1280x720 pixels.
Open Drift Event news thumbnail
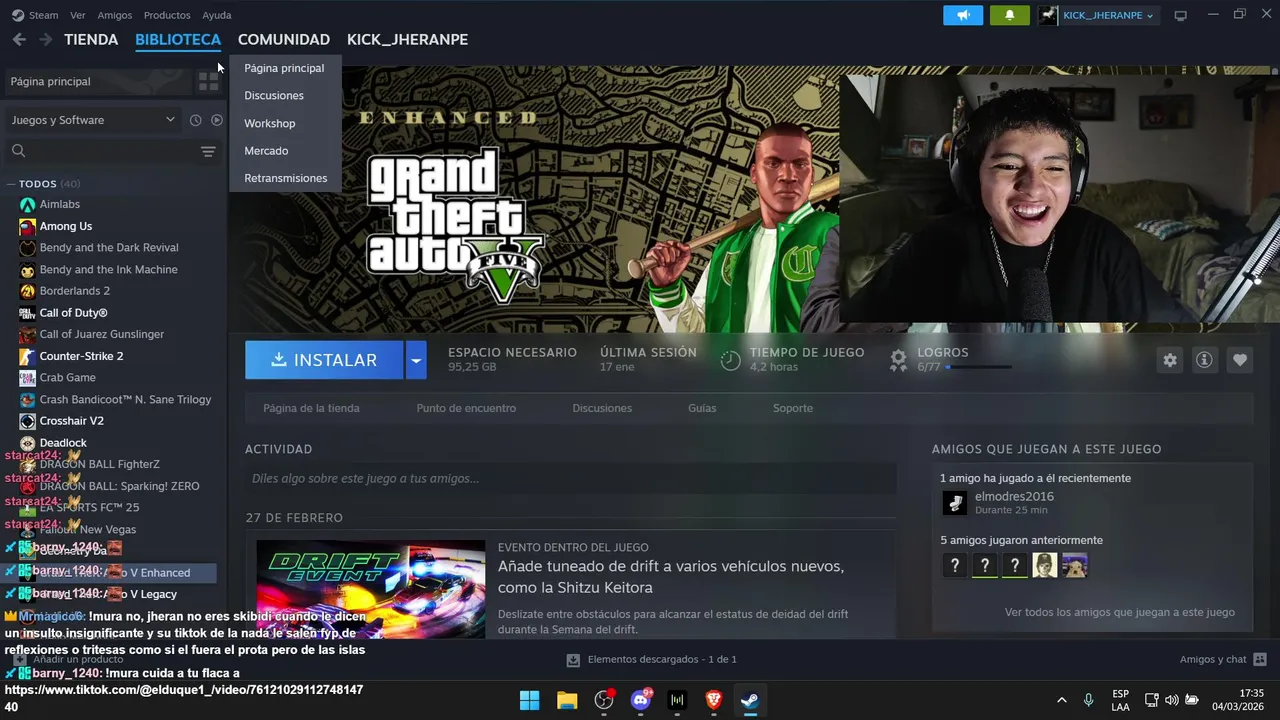pyautogui.click(x=371, y=589)
